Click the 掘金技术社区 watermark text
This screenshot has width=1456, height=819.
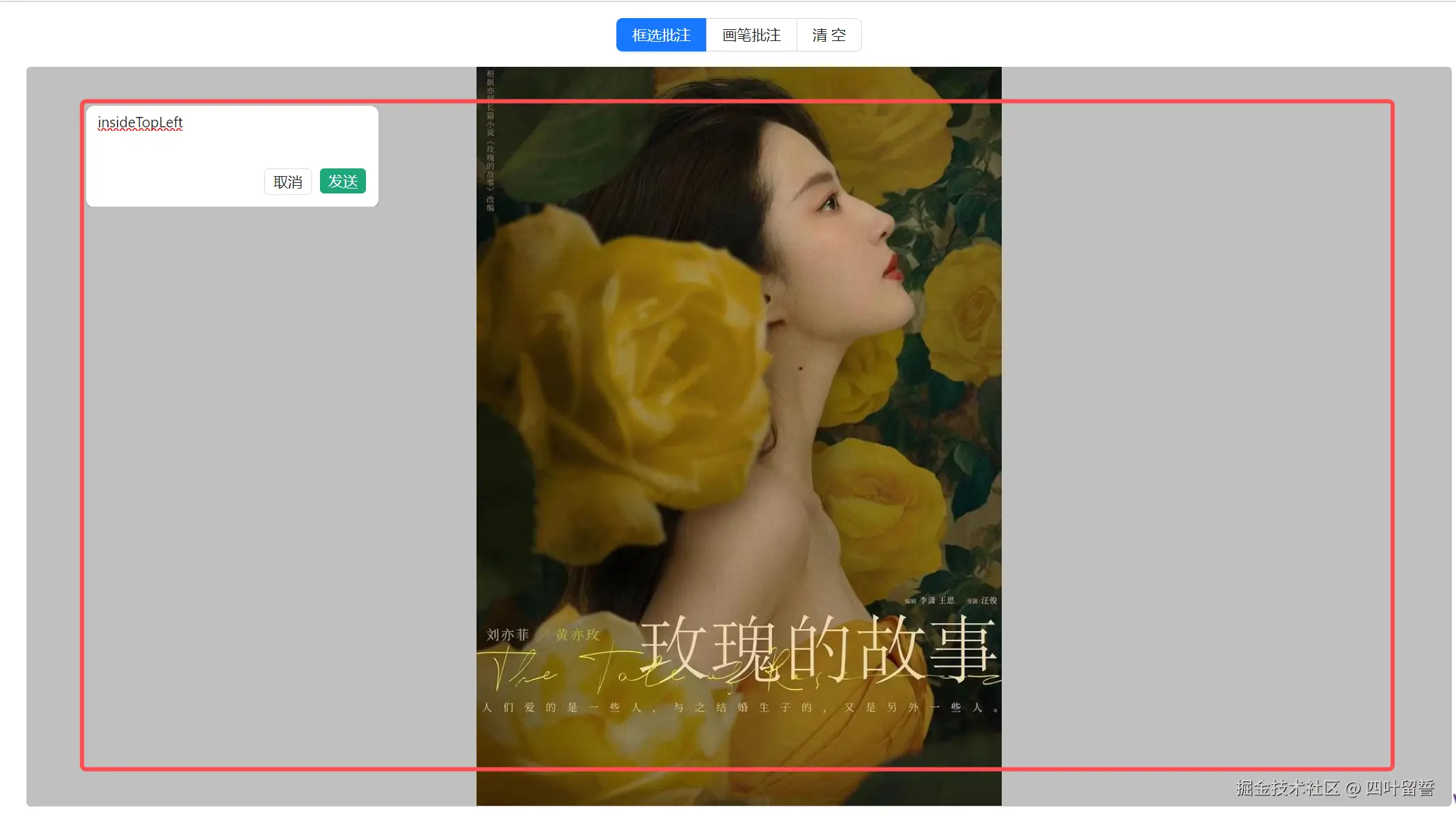point(1287,788)
